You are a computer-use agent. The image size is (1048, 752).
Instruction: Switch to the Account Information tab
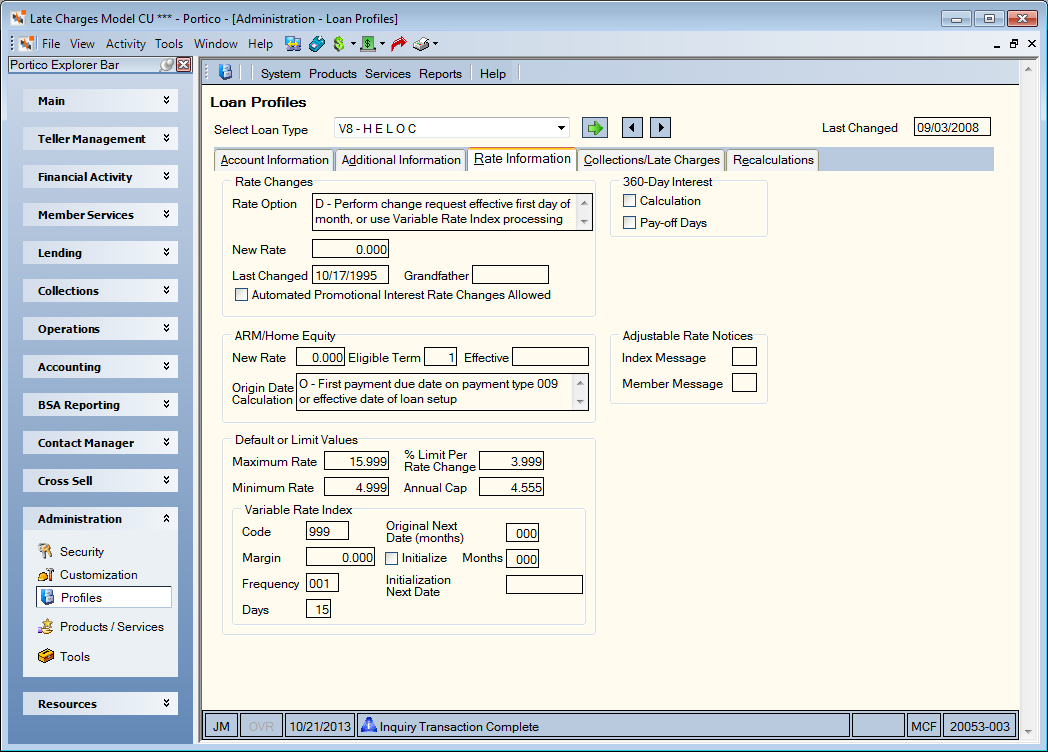[274, 160]
